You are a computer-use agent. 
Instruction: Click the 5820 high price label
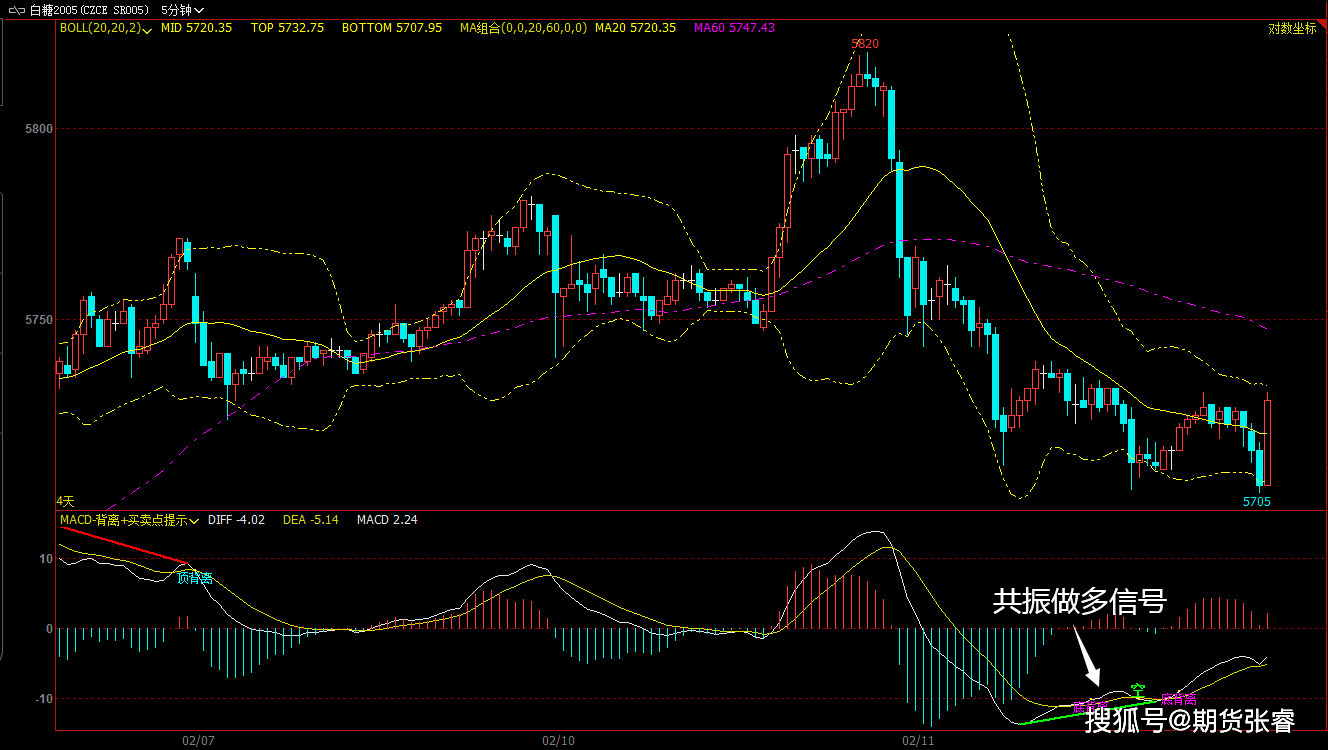pyautogui.click(x=865, y=44)
